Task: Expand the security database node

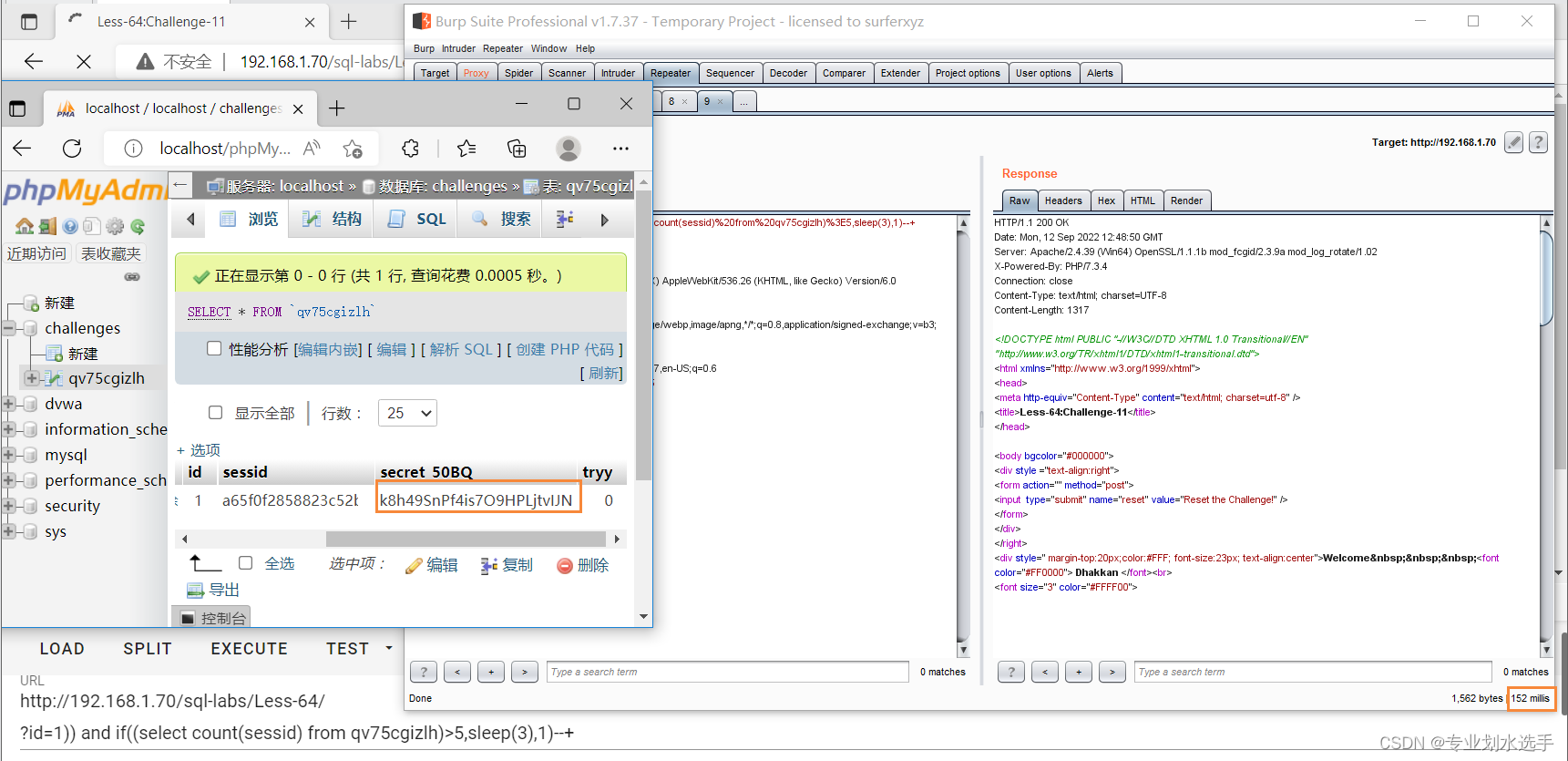Action: point(9,506)
